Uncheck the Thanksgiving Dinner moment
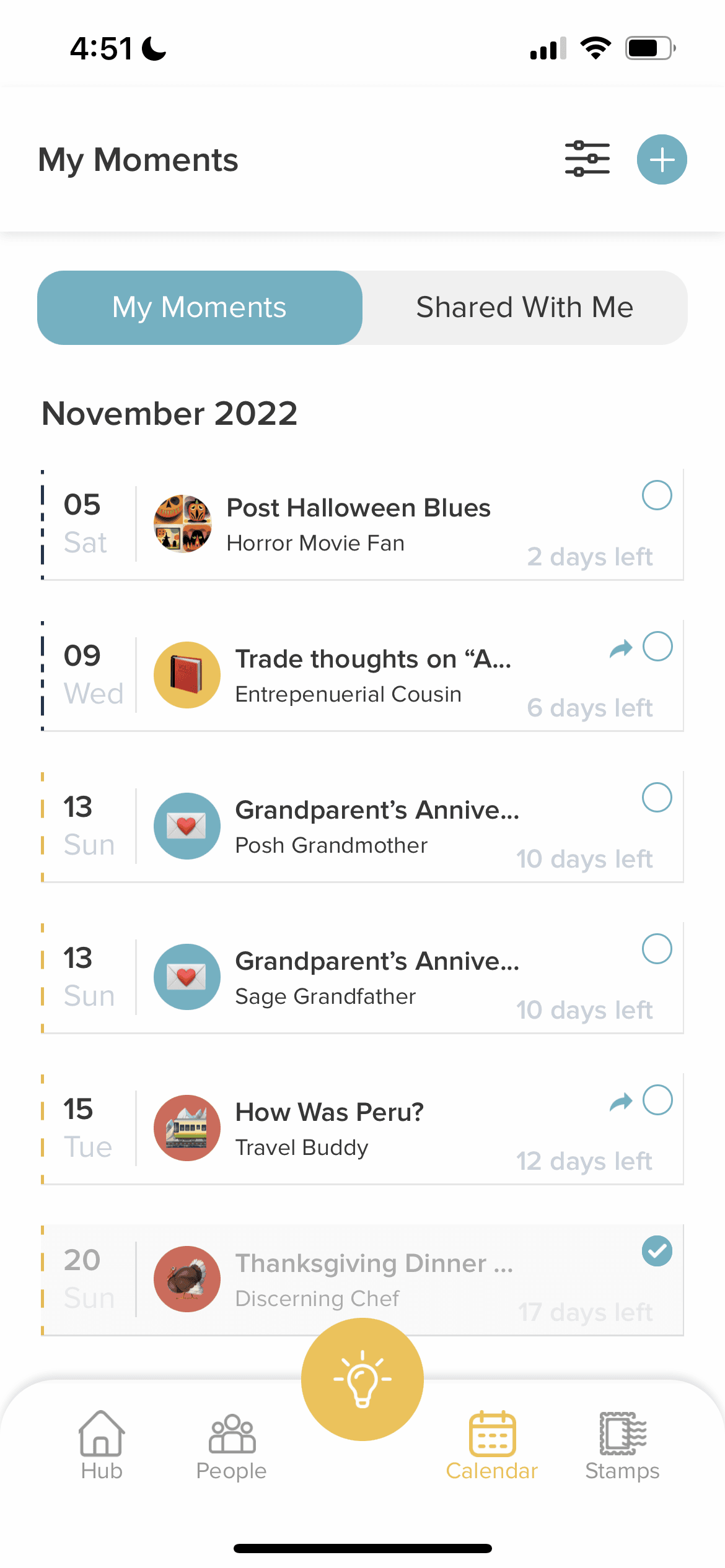Screen dimensions: 725x1568 point(657,1251)
